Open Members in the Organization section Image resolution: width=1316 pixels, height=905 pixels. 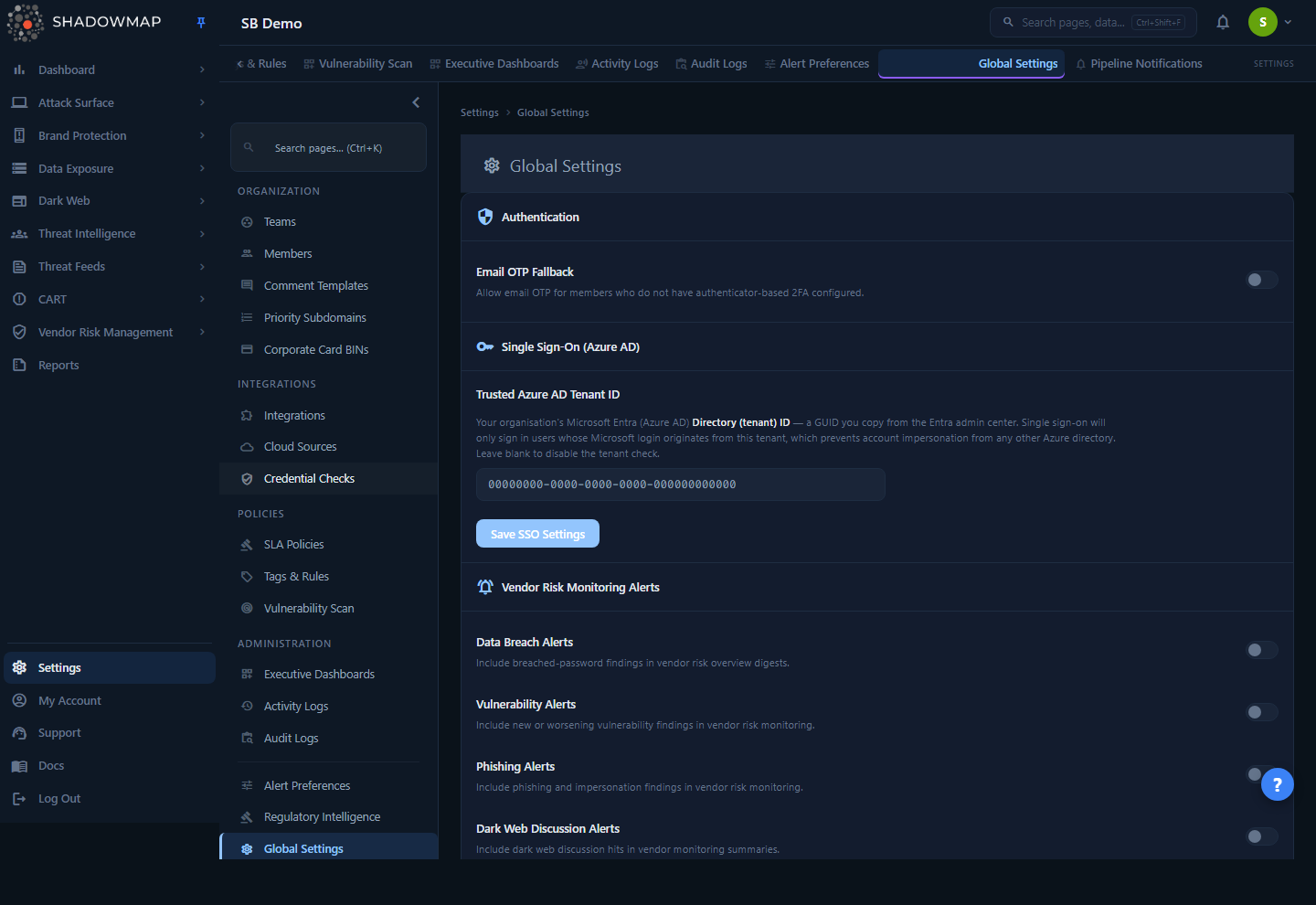[329, 254]
